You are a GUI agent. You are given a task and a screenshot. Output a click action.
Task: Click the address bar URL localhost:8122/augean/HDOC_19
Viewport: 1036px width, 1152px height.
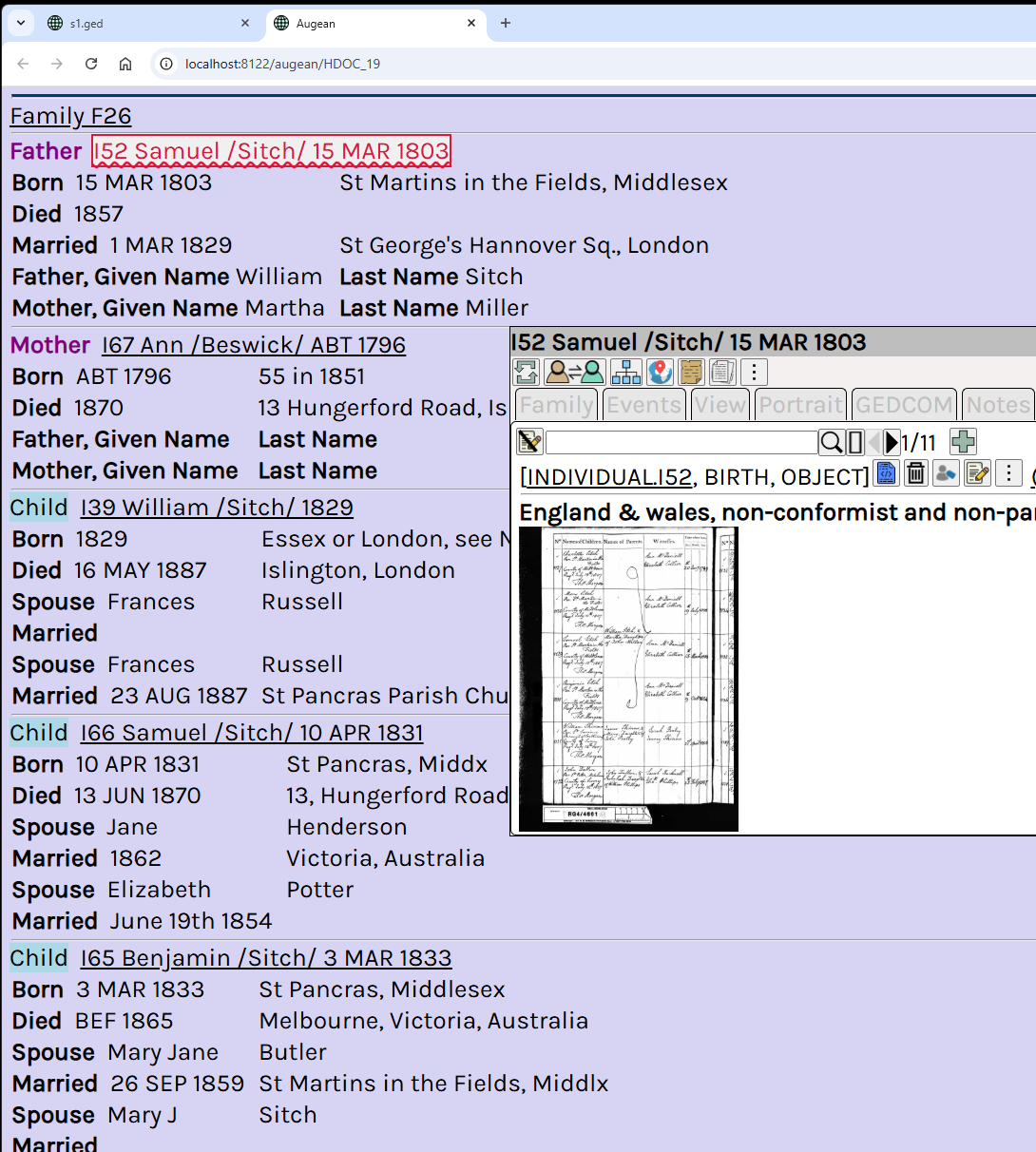coord(283,64)
